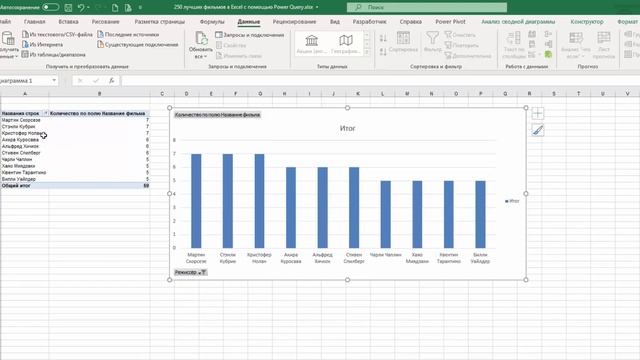
Task: Click the green data model icon
Action: pyautogui.click(x=548, y=54)
